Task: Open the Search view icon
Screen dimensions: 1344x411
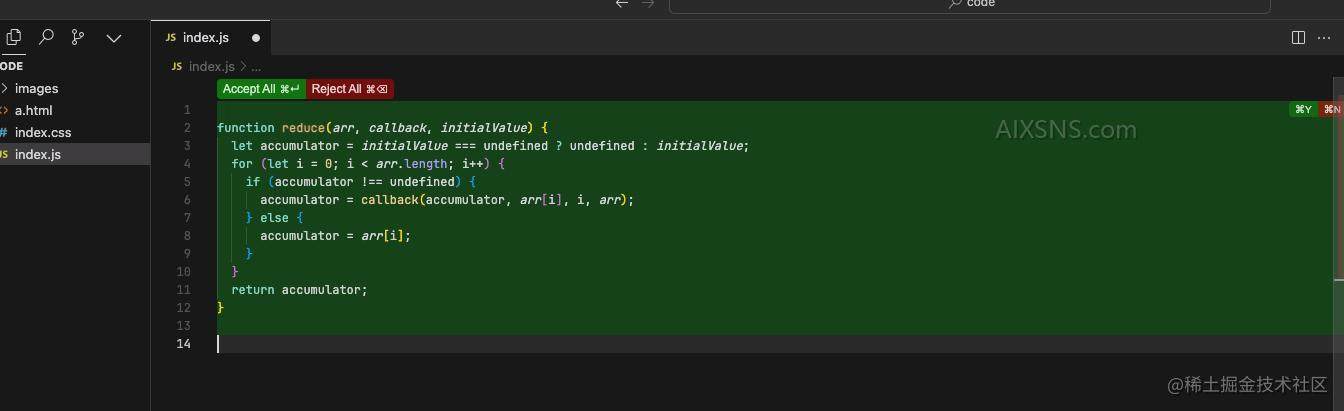Action: (x=46, y=37)
